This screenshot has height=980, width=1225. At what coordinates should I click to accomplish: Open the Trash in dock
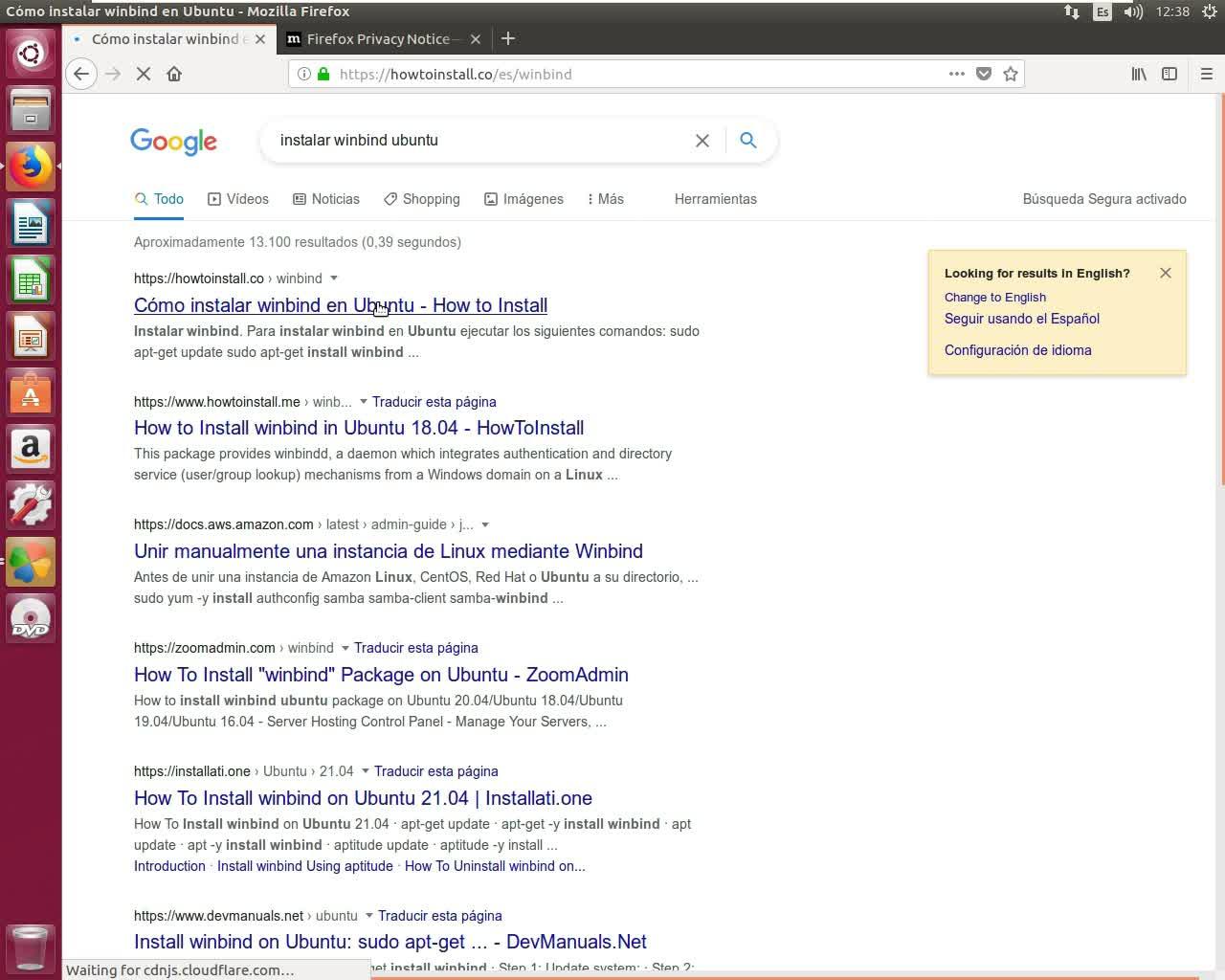click(x=31, y=947)
